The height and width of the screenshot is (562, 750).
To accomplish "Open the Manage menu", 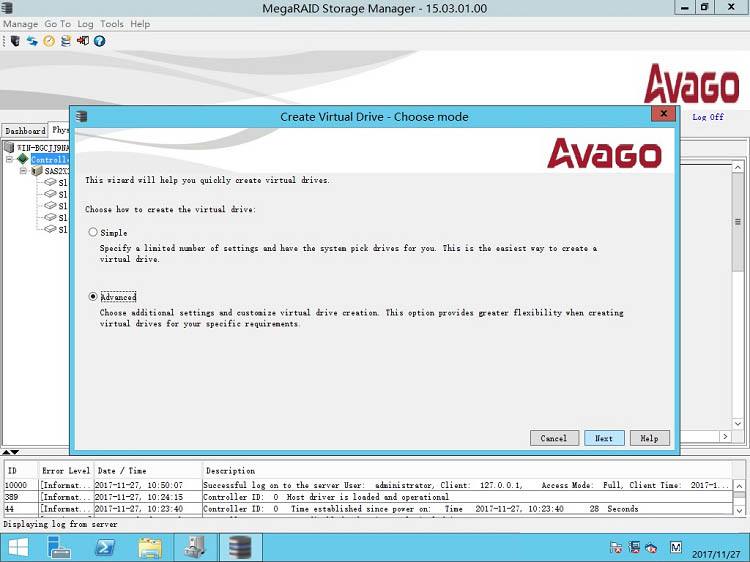I will (21, 24).
